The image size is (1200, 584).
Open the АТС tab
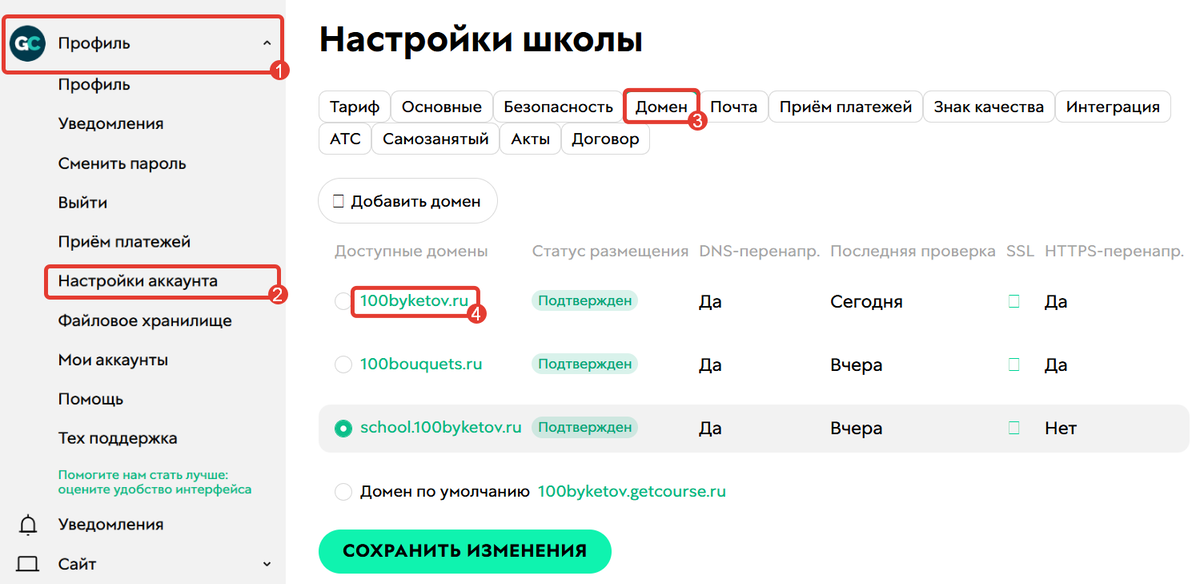(x=345, y=139)
